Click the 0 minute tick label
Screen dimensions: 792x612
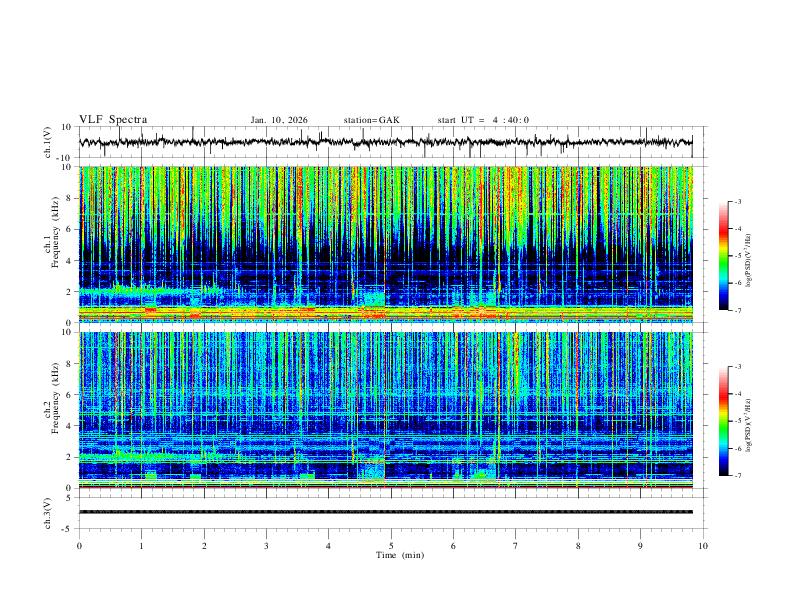pyautogui.click(x=79, y=546)
